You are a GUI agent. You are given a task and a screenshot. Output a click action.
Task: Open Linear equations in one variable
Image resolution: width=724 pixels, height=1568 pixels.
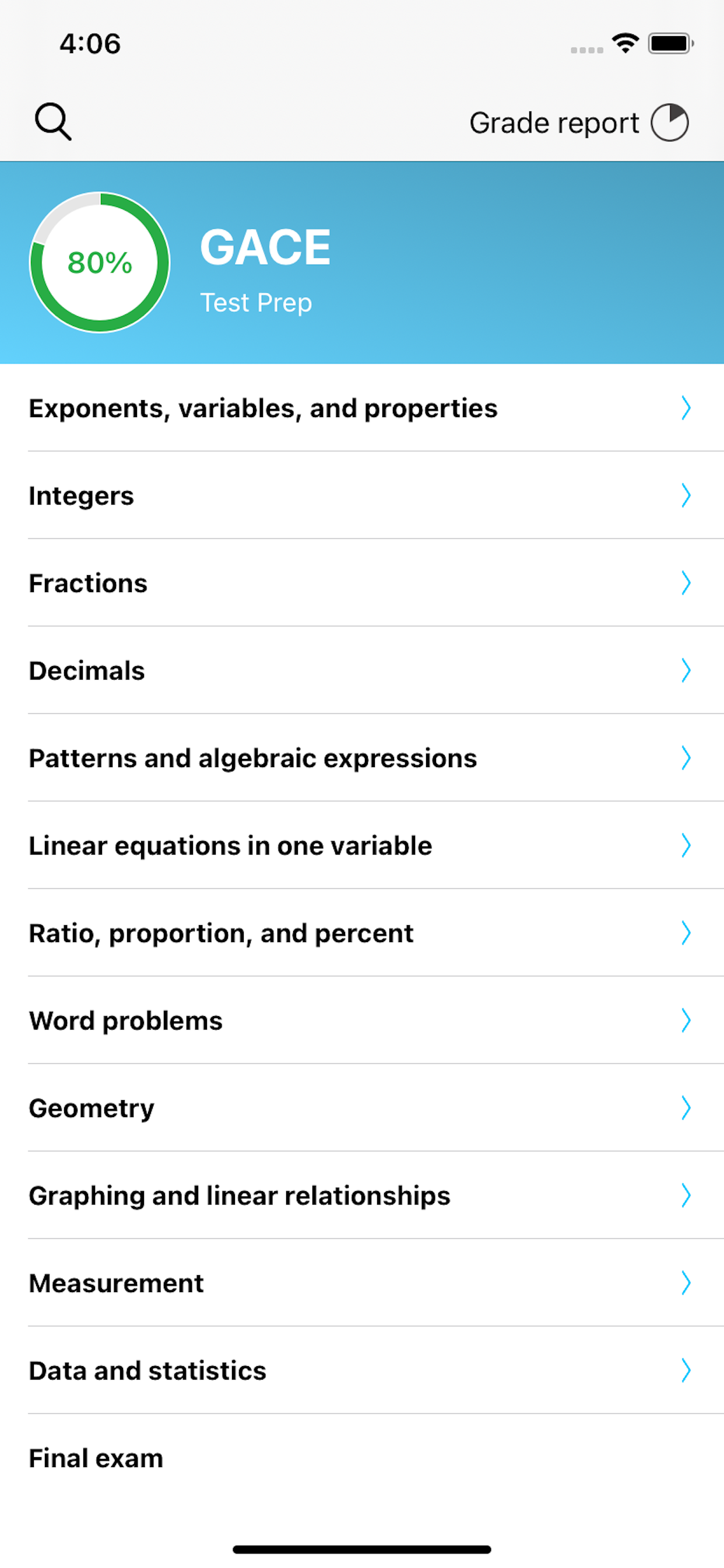pos(230,845)
